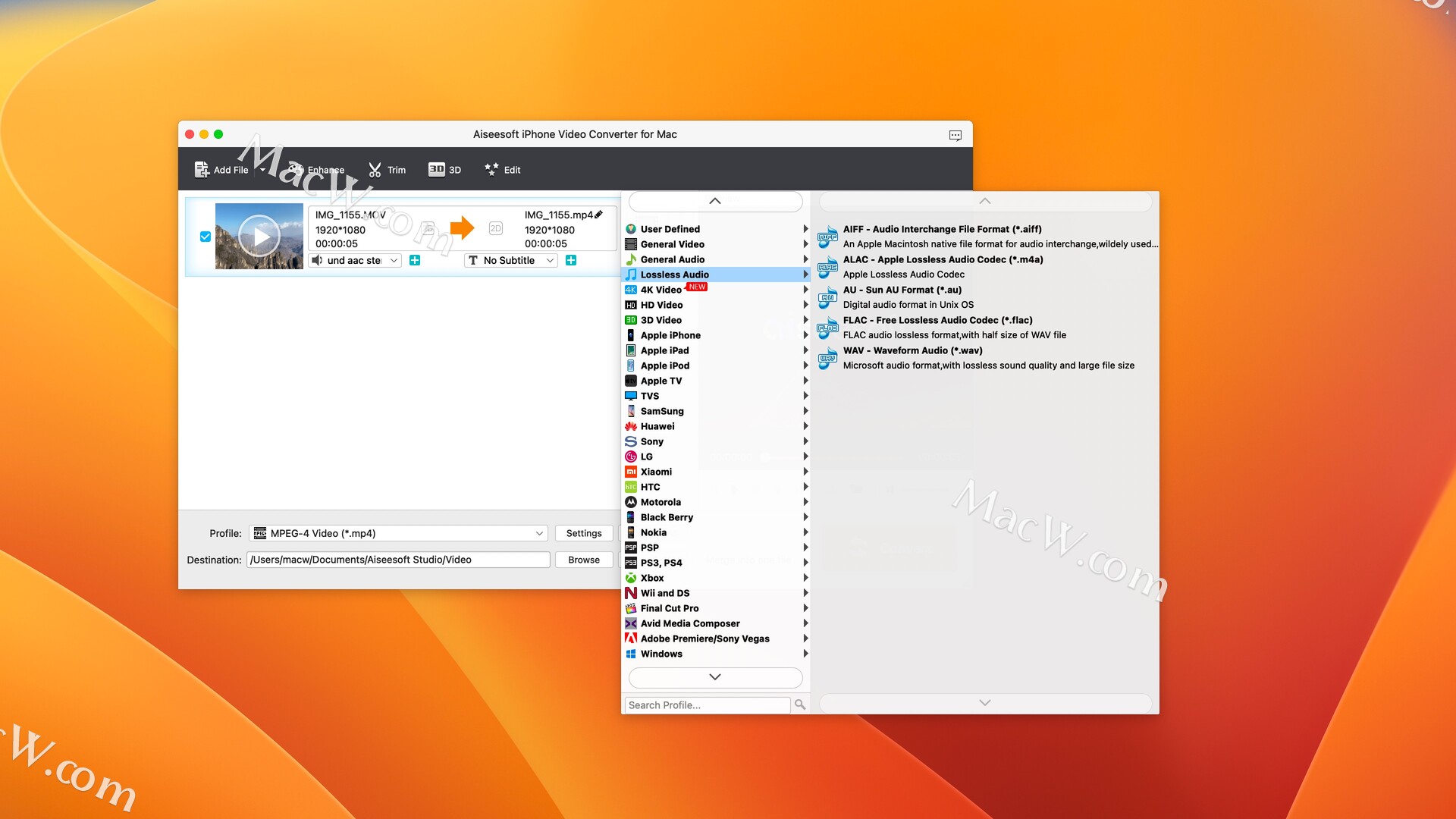Select the General Audio category
1456x819 pixels.
point(716,259)
